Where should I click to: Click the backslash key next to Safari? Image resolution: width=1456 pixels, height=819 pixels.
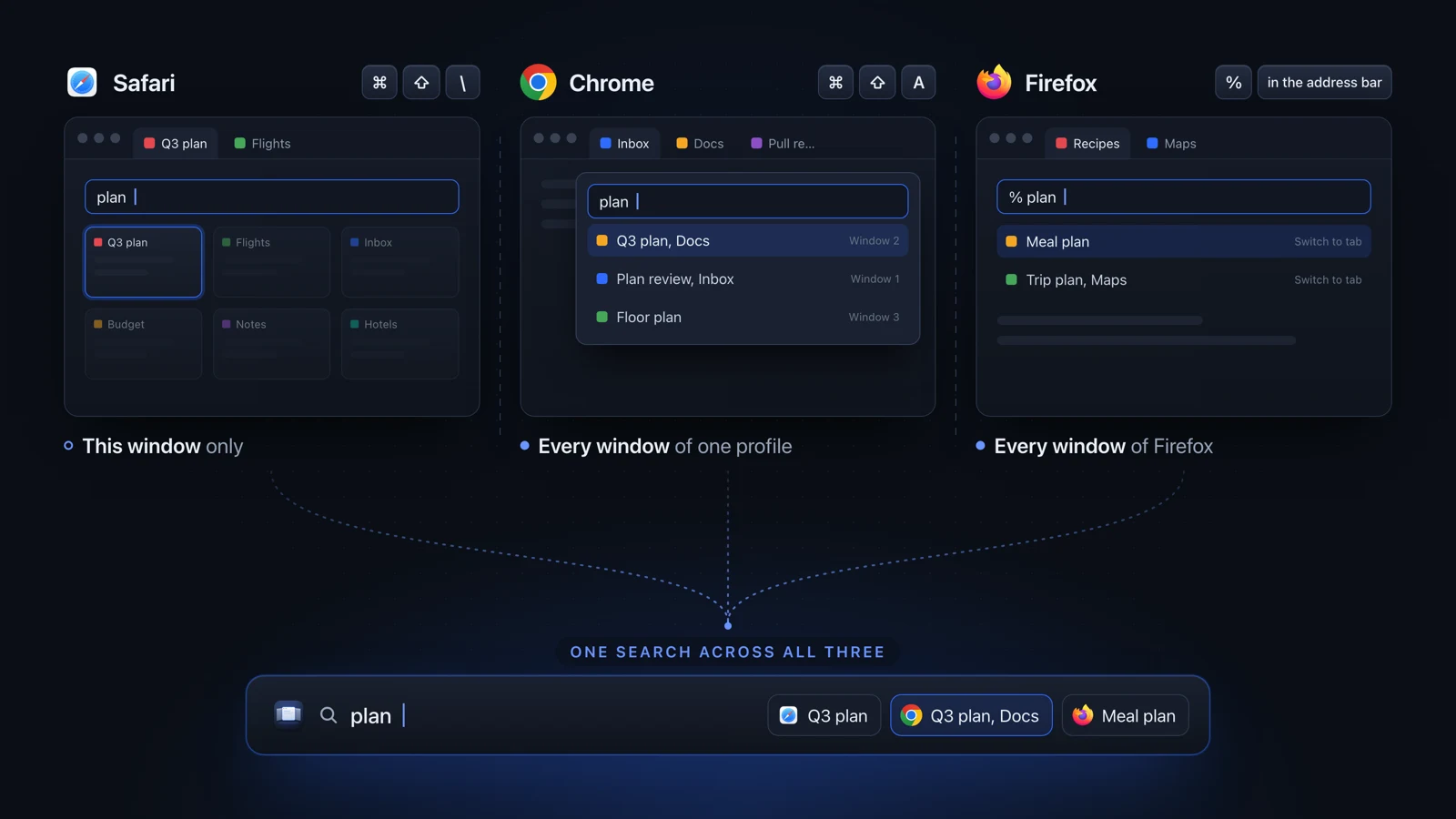(462, 82)
